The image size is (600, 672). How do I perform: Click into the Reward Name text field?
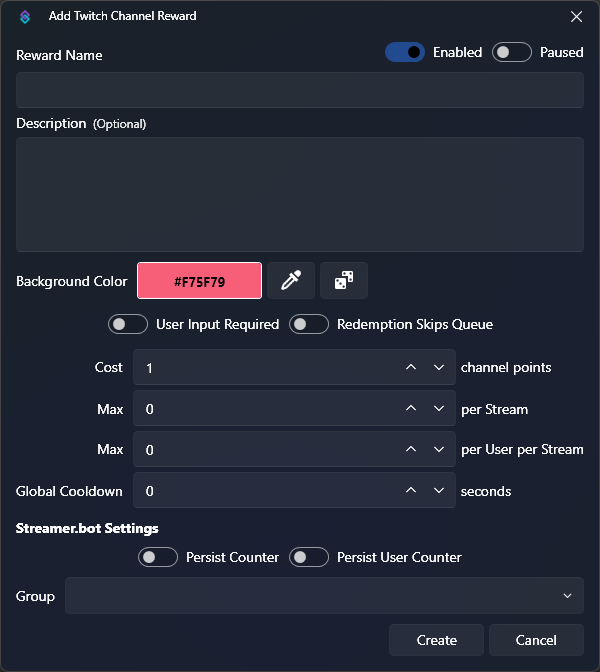pos(299,90)
